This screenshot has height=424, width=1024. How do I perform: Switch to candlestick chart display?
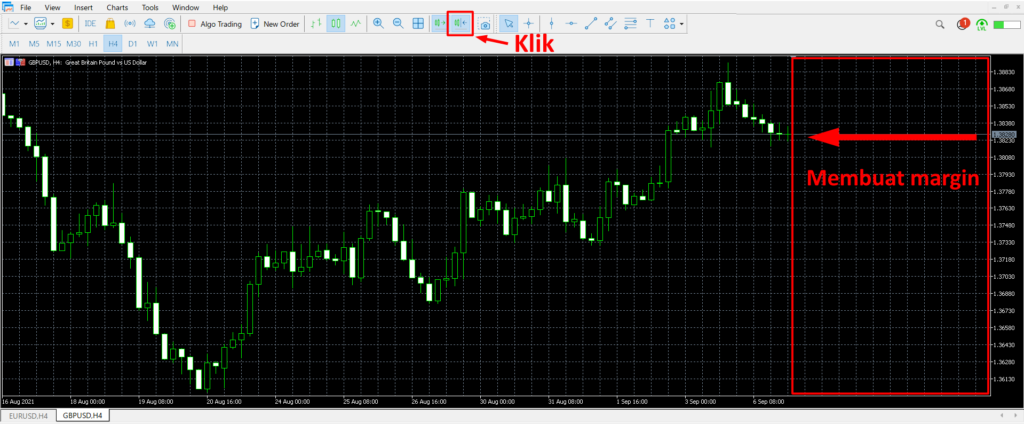pos(336,24)
